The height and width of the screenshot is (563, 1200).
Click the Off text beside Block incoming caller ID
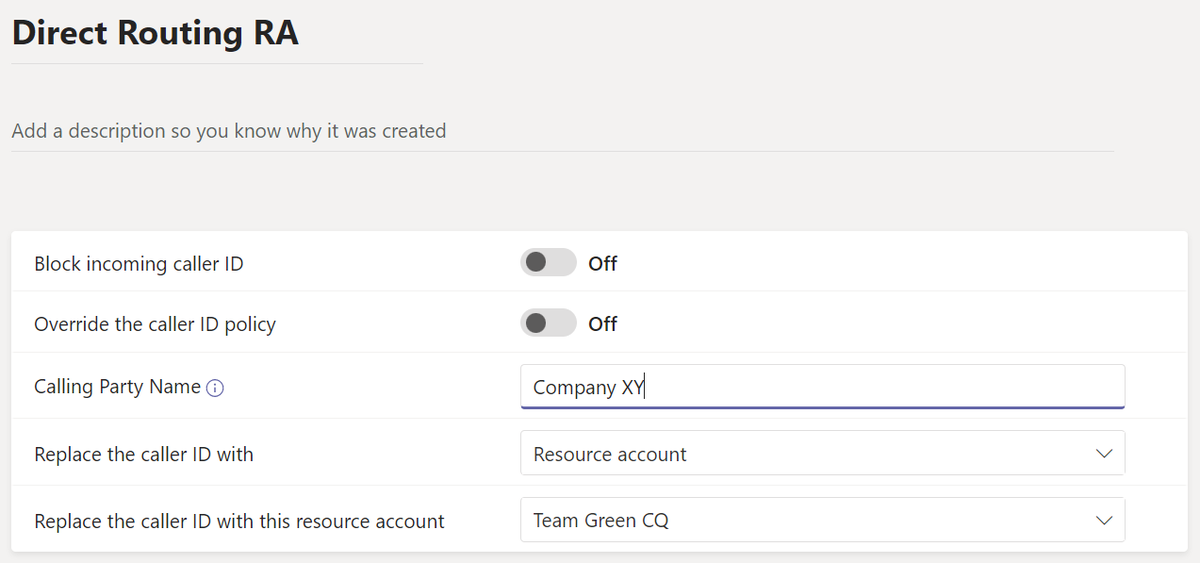point(602,264)
